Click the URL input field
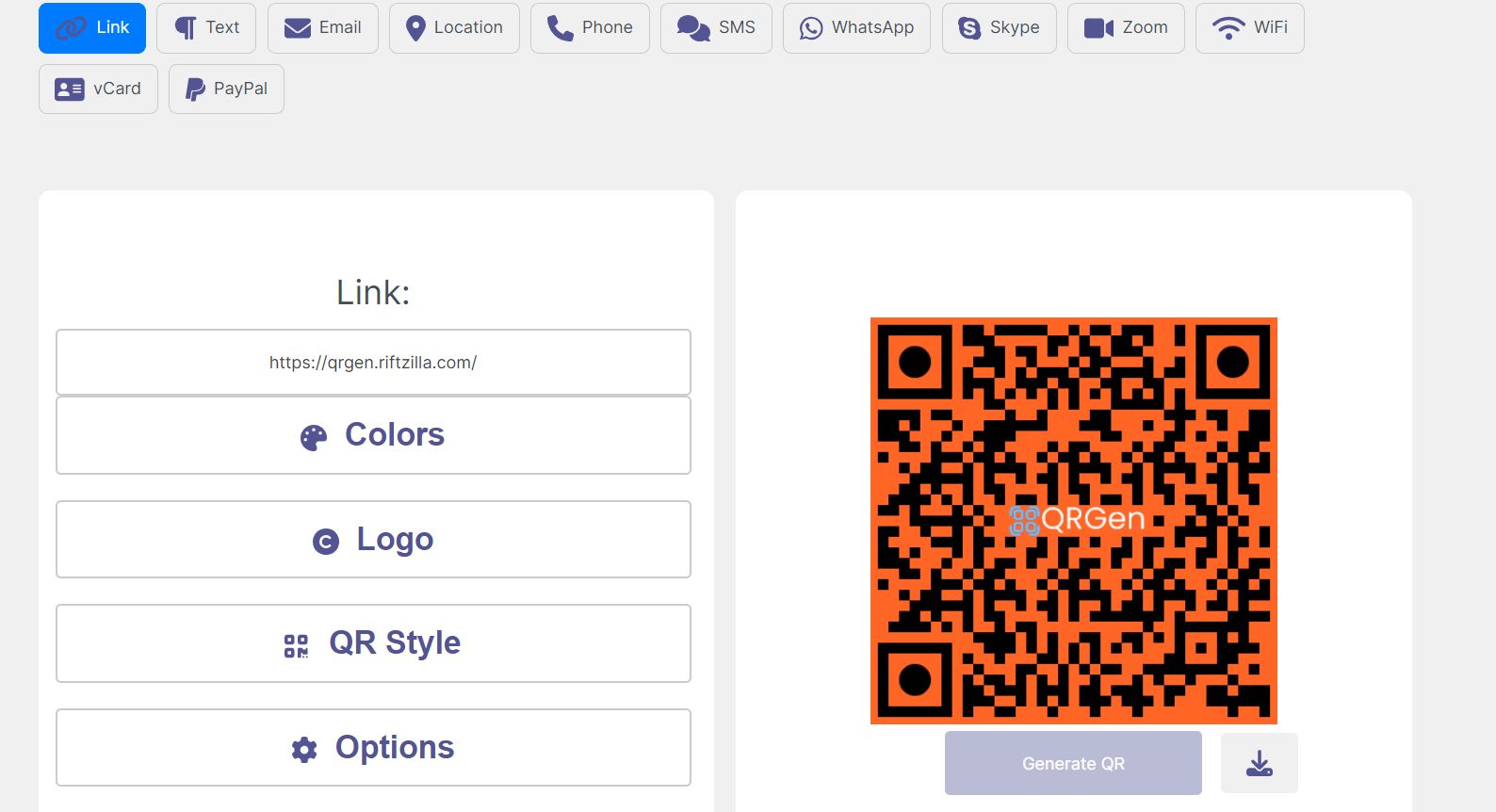This screenshot has height=812, width=1496. pos(373,362)
